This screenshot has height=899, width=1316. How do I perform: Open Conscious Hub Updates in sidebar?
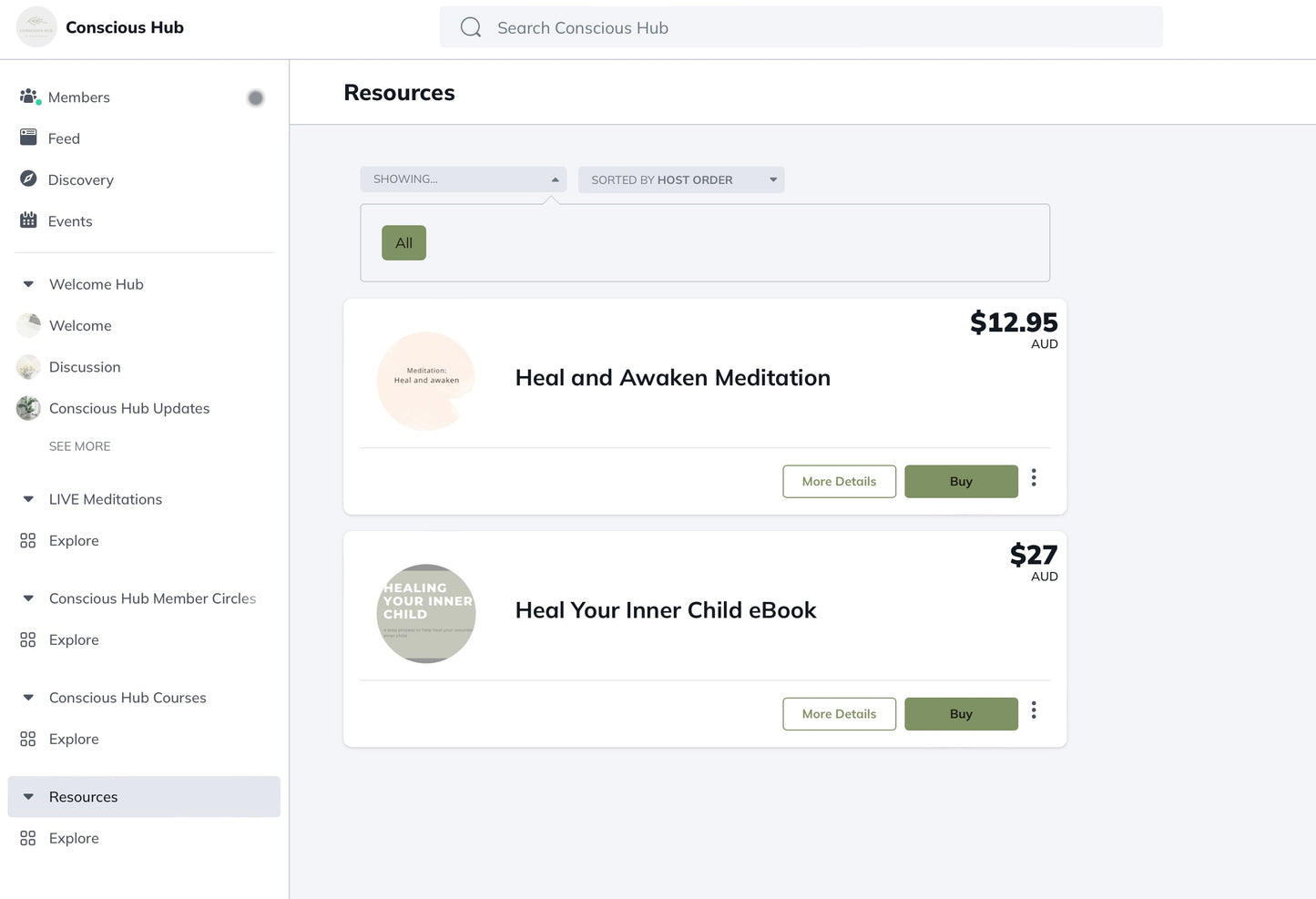point(129,408)
